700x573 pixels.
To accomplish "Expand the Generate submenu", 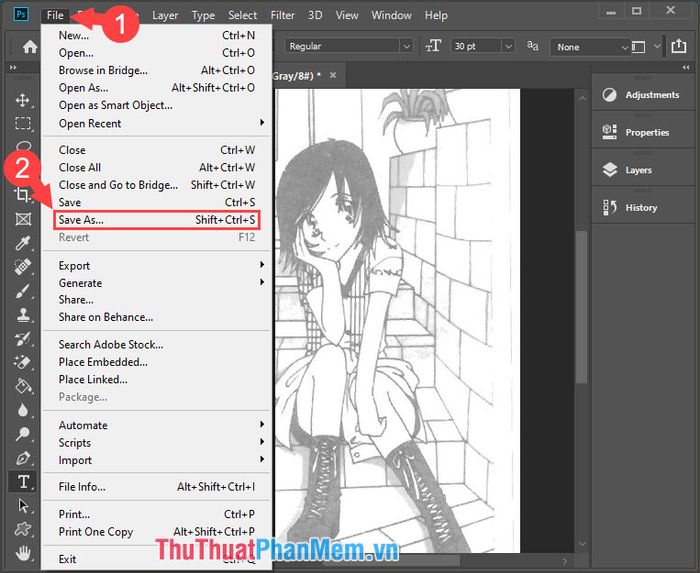I will [156, 283].
